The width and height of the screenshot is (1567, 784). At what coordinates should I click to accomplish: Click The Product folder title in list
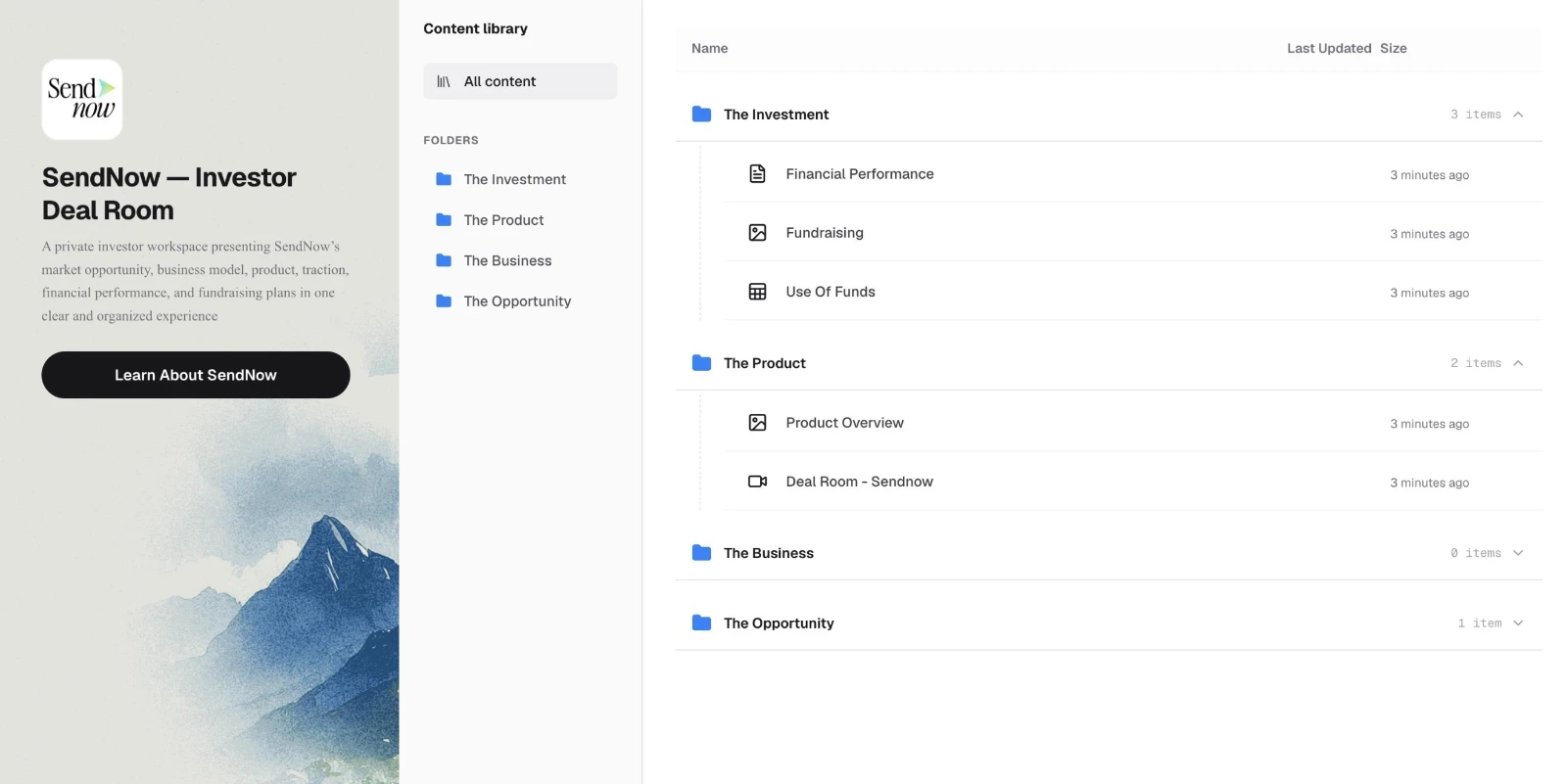pyautogui.click(x=765, y=363)
